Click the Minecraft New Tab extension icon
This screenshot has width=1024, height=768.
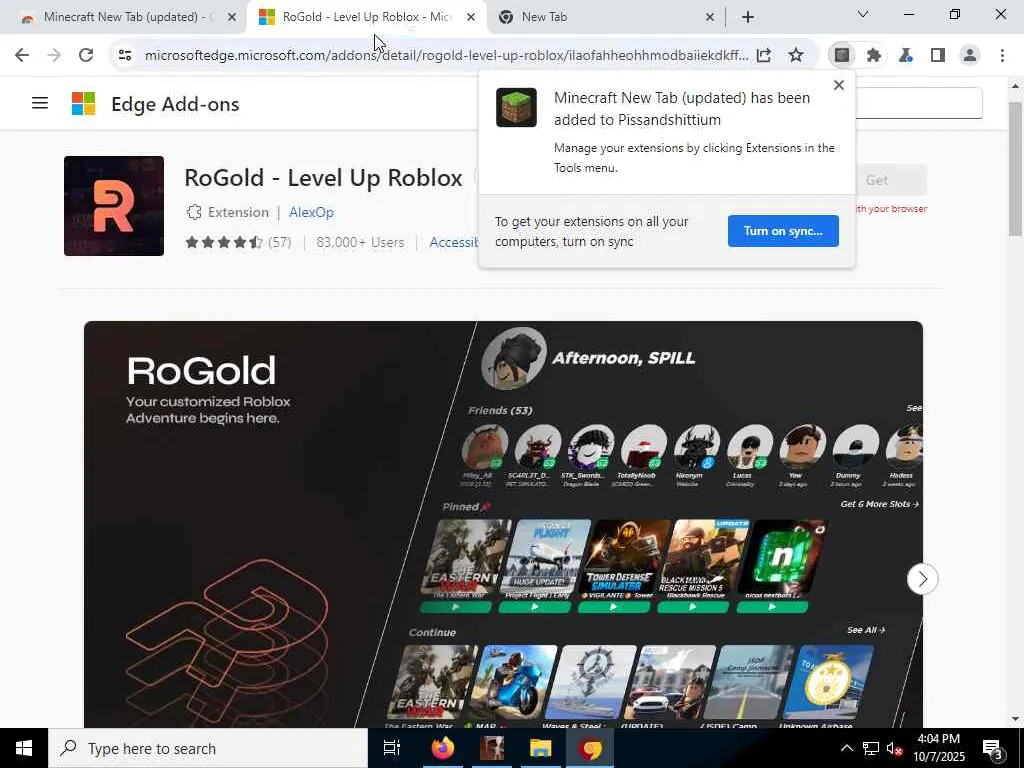pyautogui.click(x=842, y=55)
